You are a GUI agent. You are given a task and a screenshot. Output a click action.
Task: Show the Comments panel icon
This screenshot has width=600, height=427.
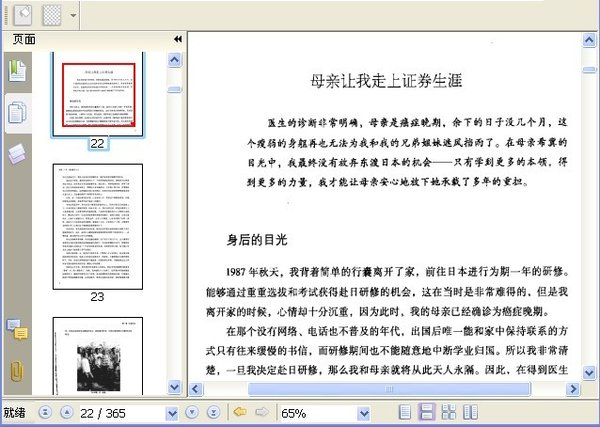tap(17, 330)
